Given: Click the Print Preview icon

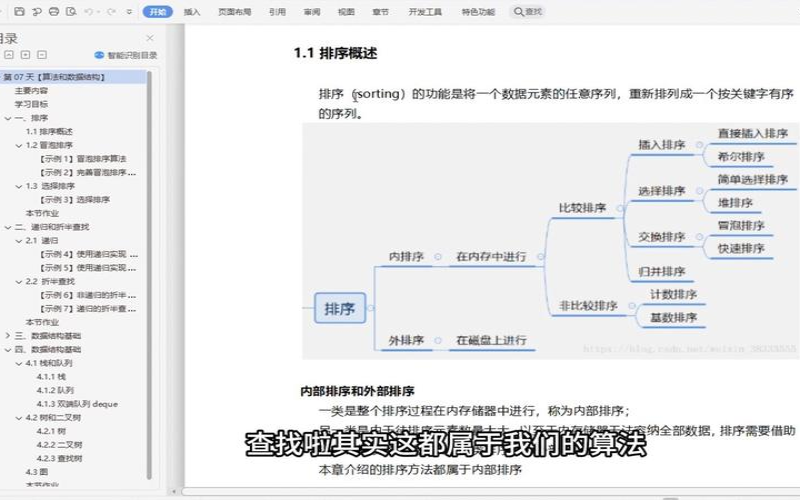Looking at the screenshot, I should (71, 11).
